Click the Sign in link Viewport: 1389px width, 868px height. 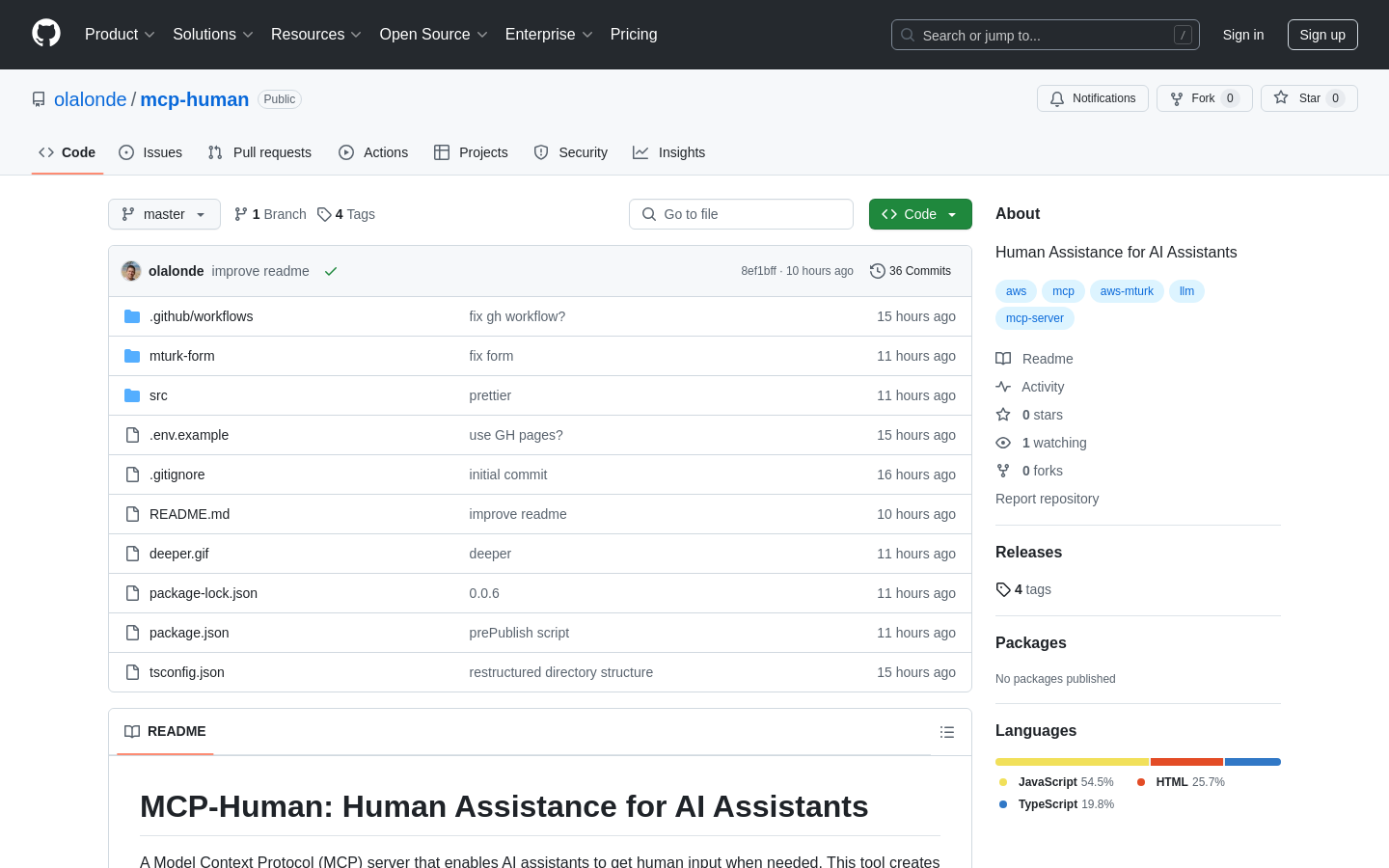1243,35
